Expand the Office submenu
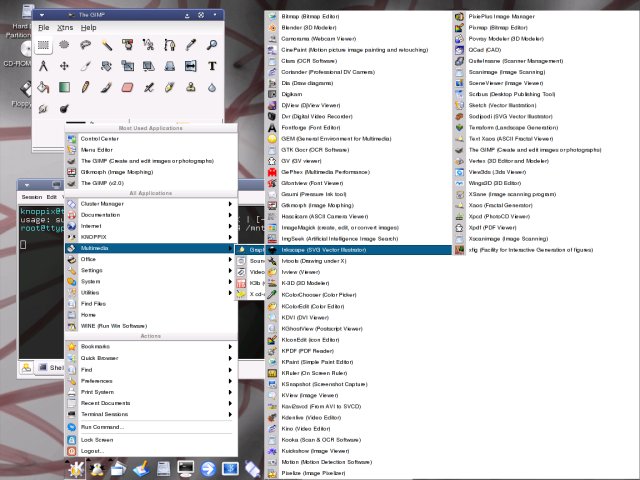 [151, 259]
